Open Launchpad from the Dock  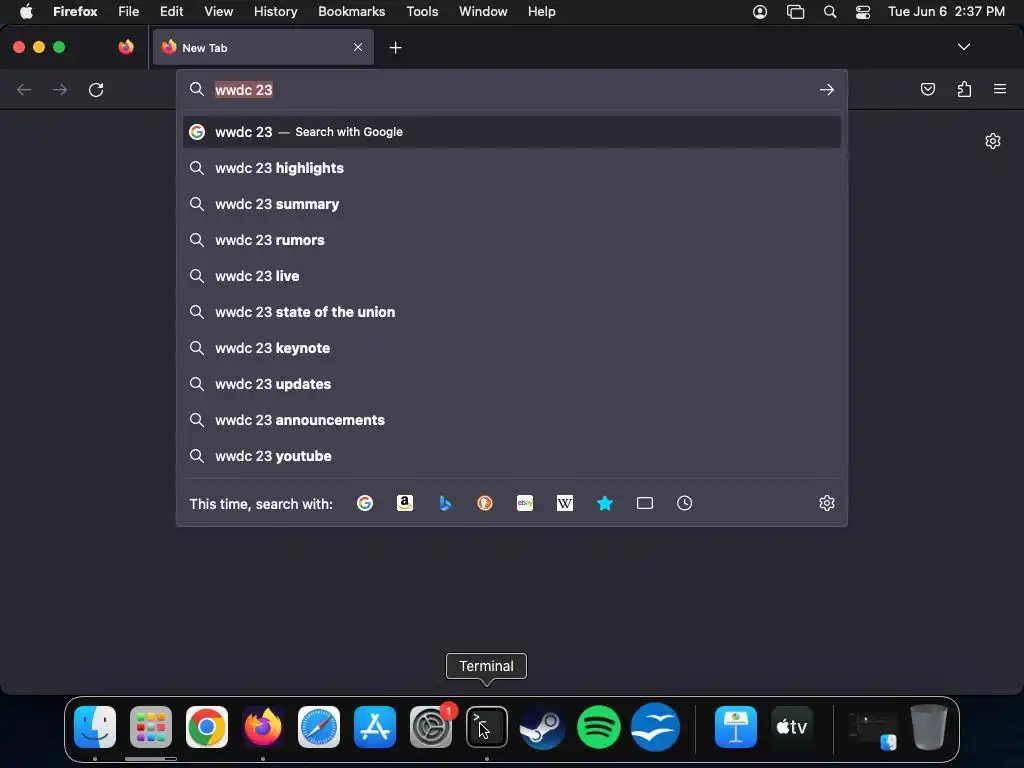(x=151, y=726)
